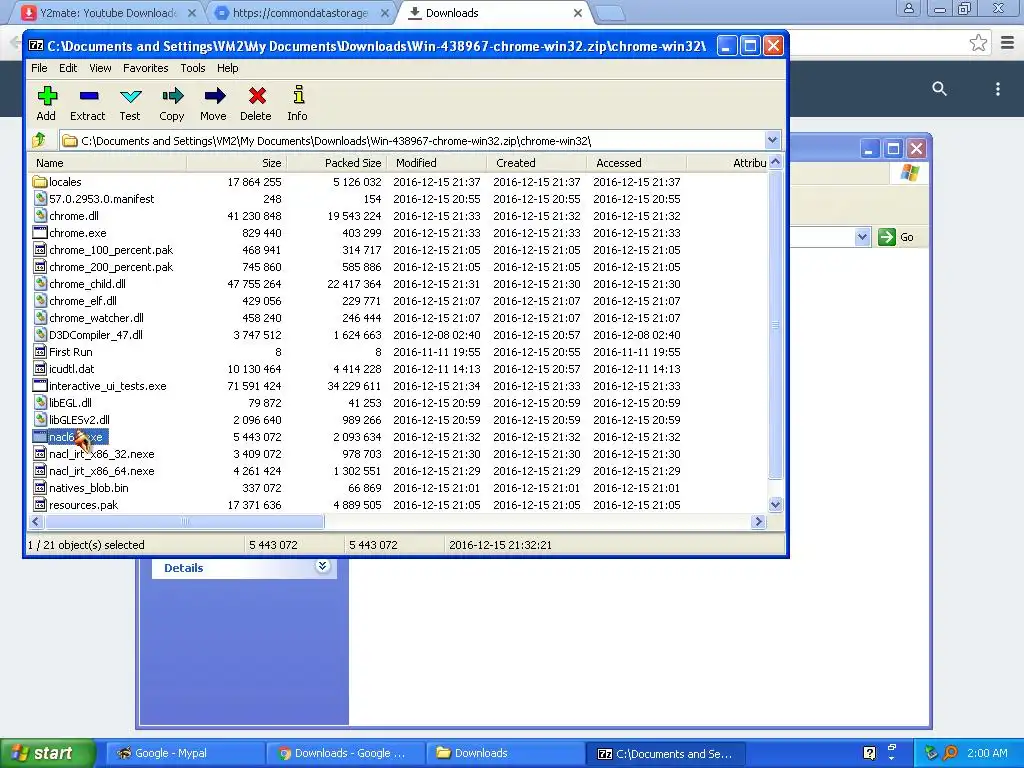Screen dimensions: 1024x768
Task: Open the Favorites menu
Action: [146, 68]
